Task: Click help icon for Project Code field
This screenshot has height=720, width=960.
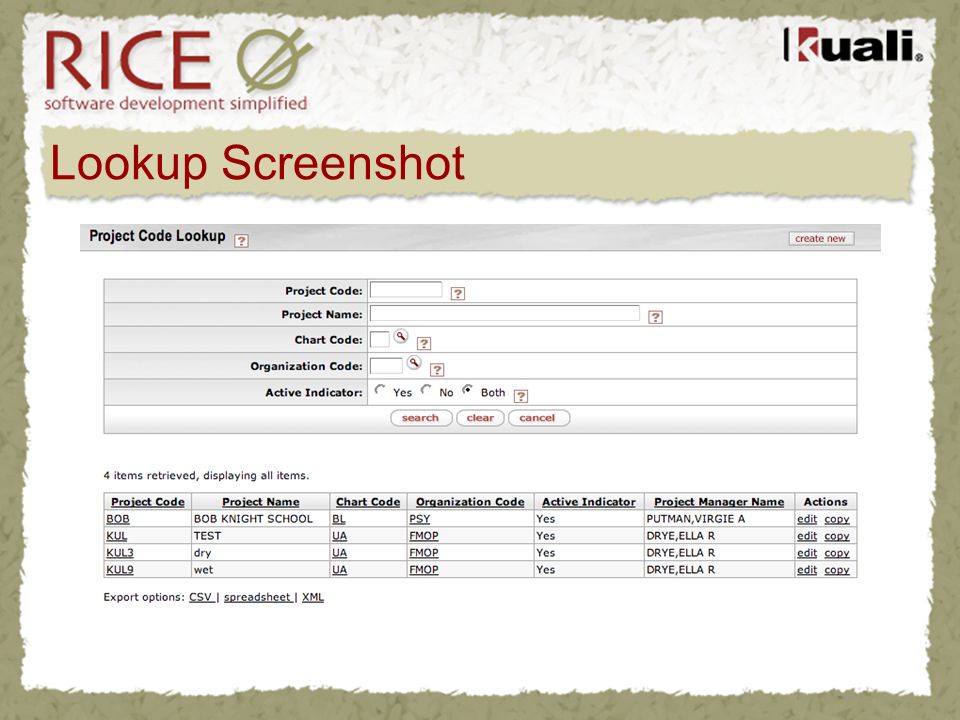Action: pyautogui.click(x=457, y=294)
